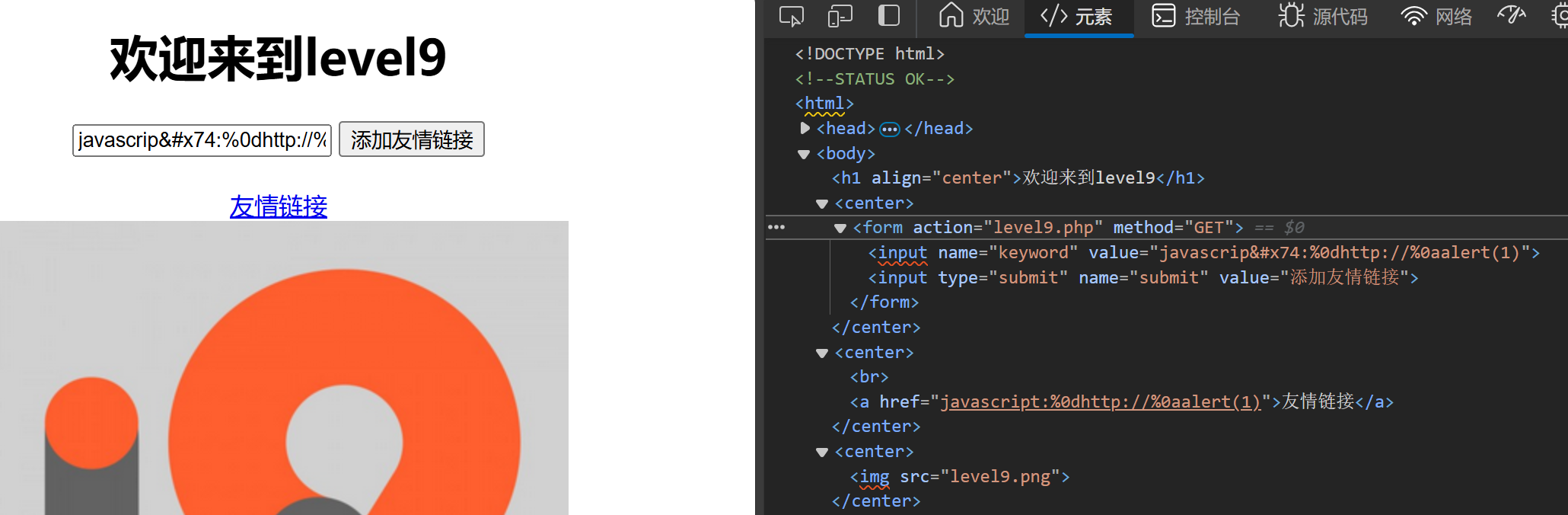
Task: Select the STATUS OK comment line
Action: point(875,78)
